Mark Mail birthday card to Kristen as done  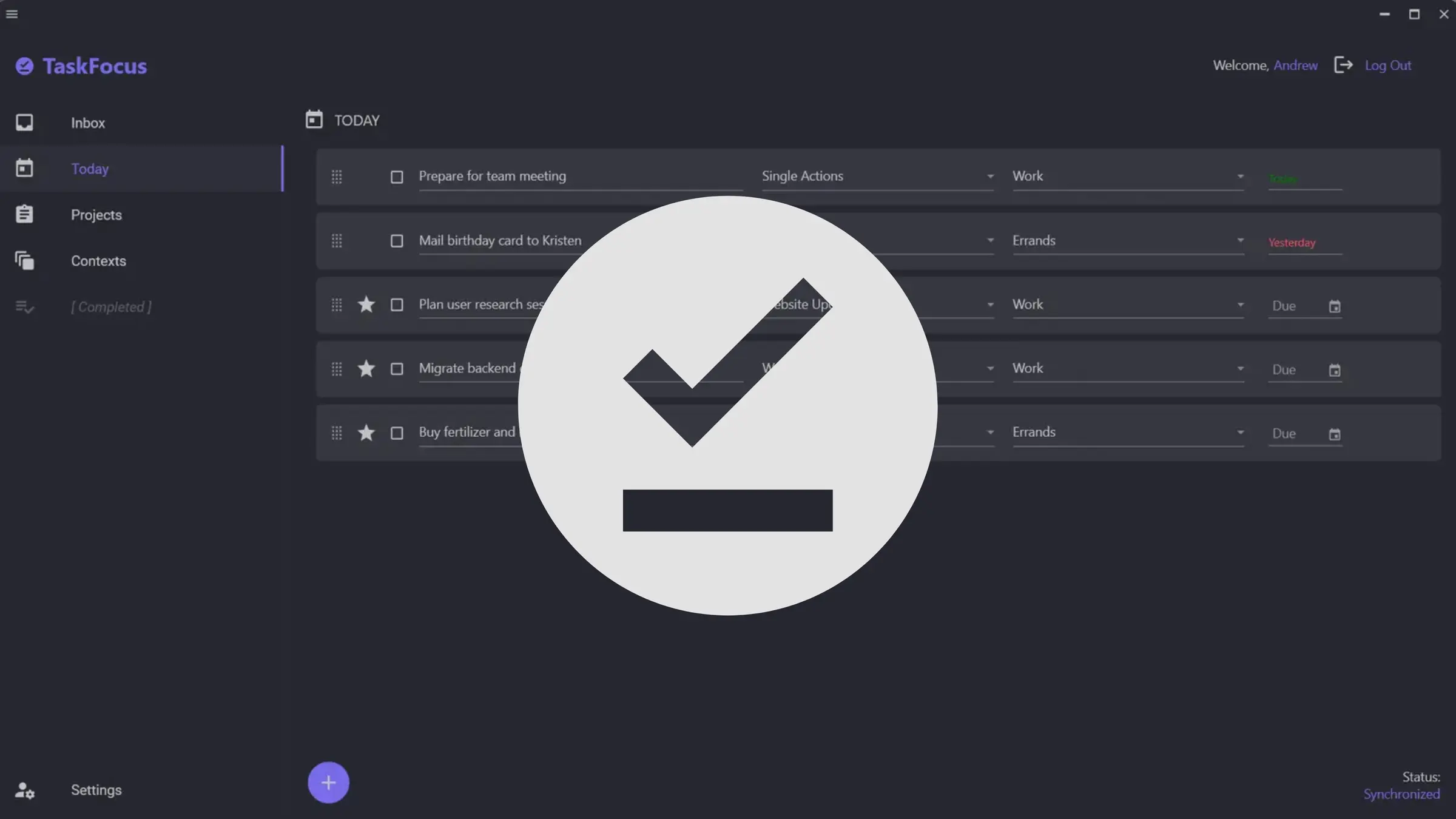(x=397, y=241)
